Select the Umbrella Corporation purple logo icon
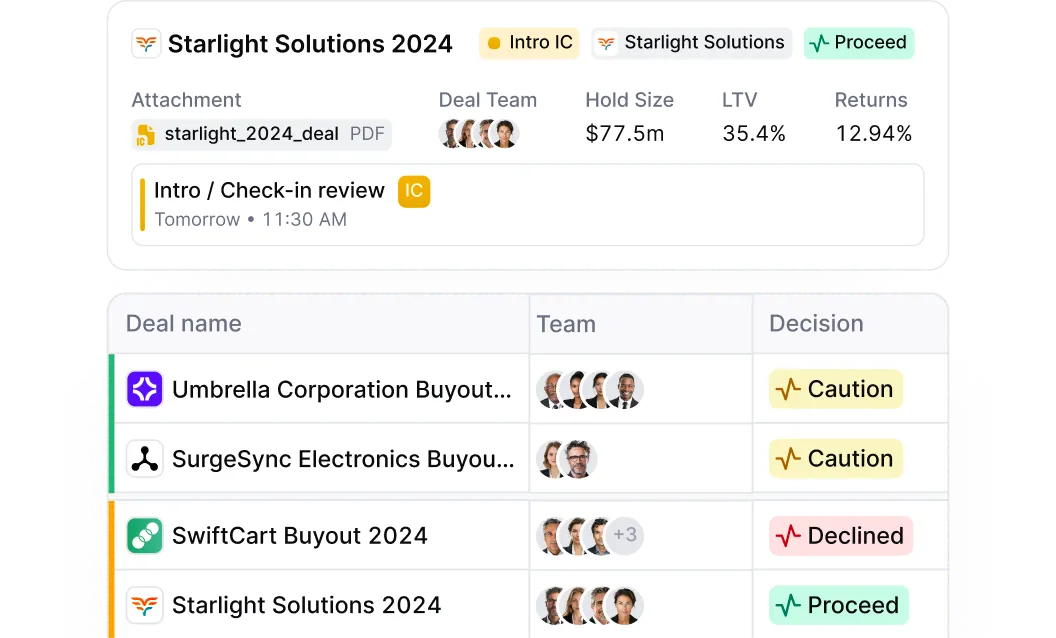 tap(144, 389)
